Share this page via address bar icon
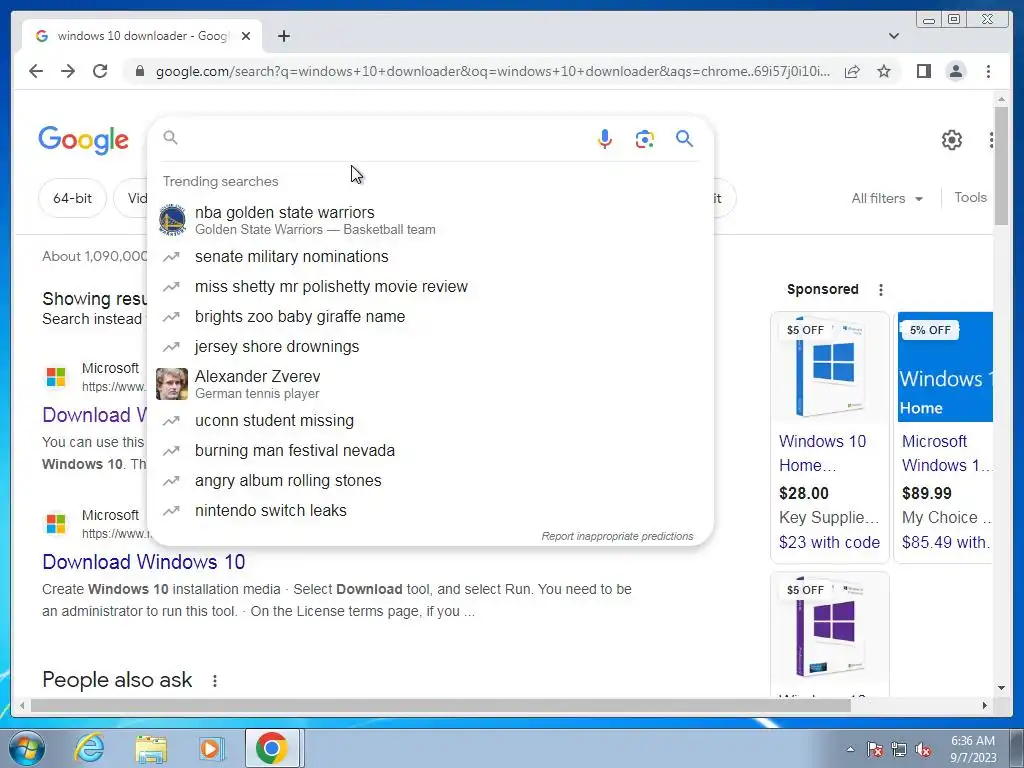 click(x=852, y=71)
